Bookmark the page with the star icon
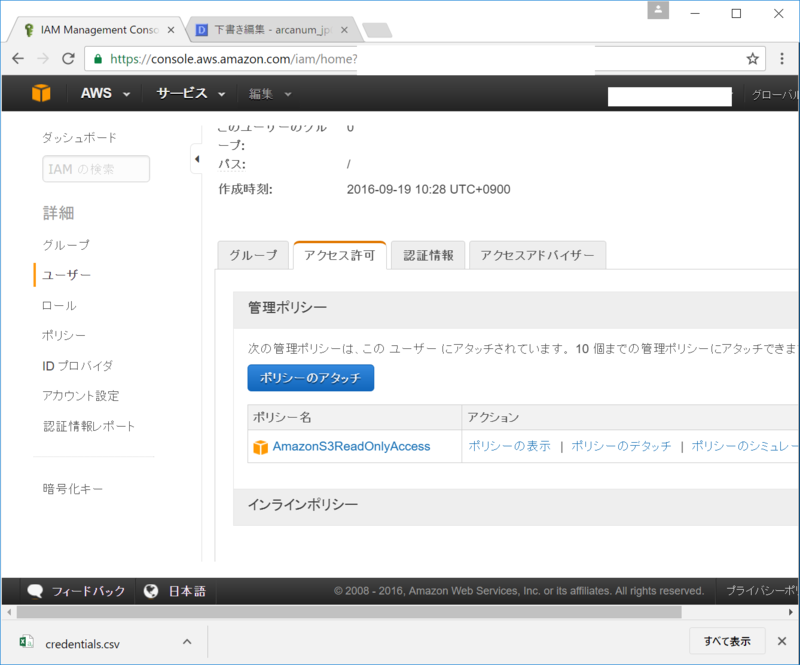This screenshot has height=665, width=800. pyautogui.click(x=752, y=59)
